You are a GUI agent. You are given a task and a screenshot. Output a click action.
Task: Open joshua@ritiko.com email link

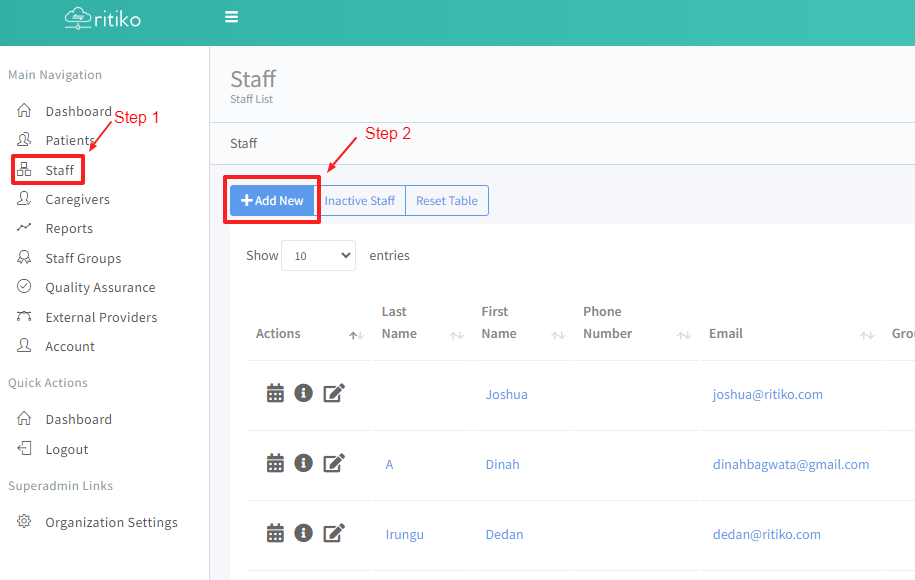coord(767,394)
